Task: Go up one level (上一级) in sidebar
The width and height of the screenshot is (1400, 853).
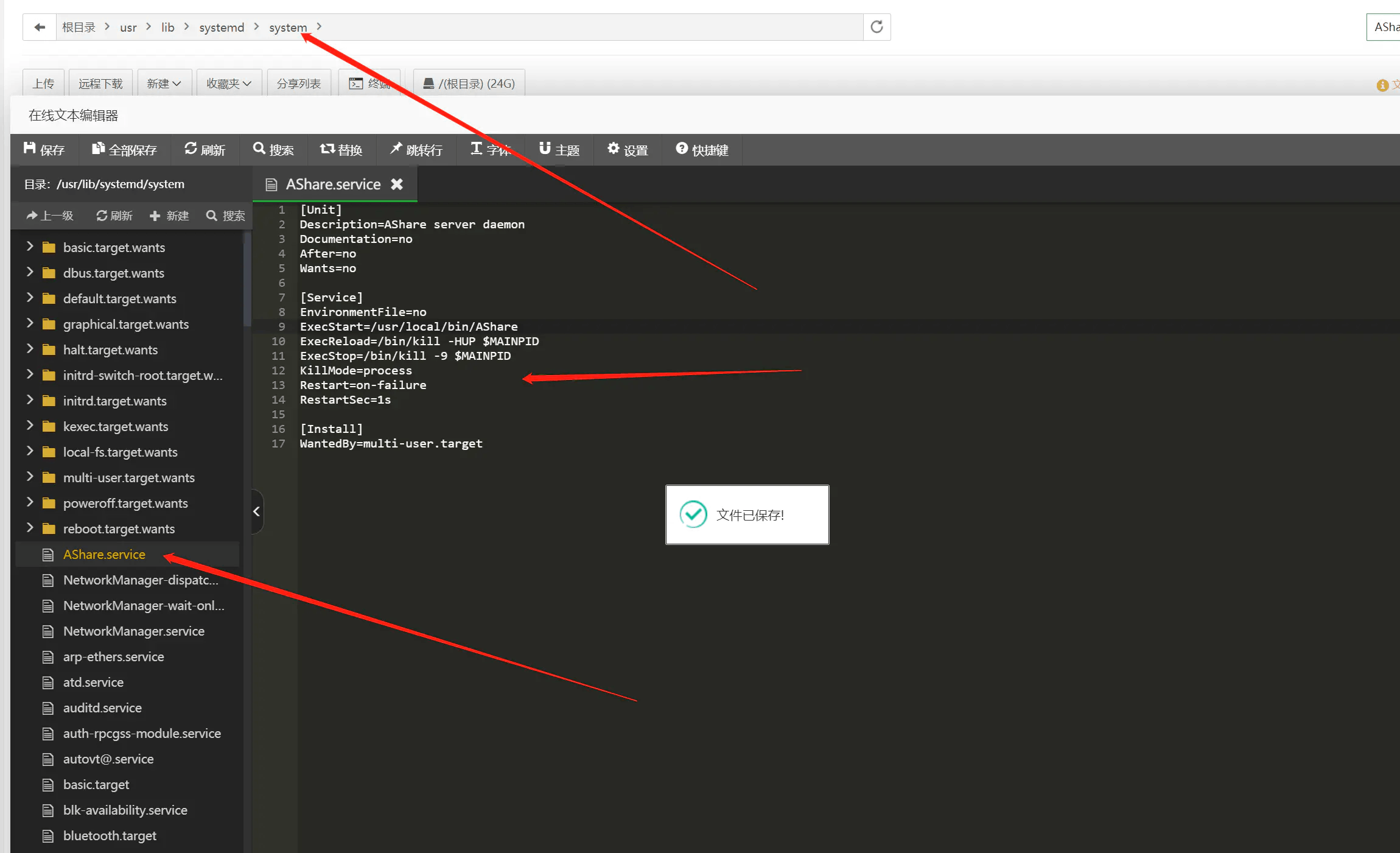Action: point(50,216)
